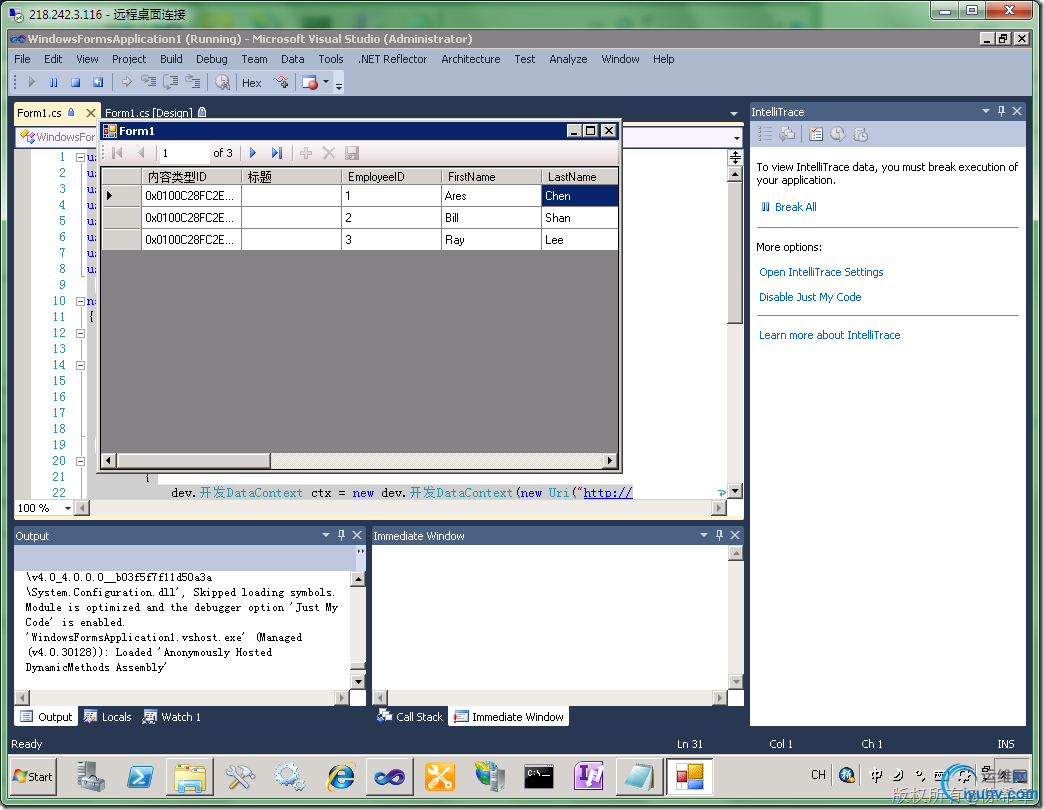1044x810 pixels.
Task: Click the Start button on taskbar
Action: tap(33, 777)
